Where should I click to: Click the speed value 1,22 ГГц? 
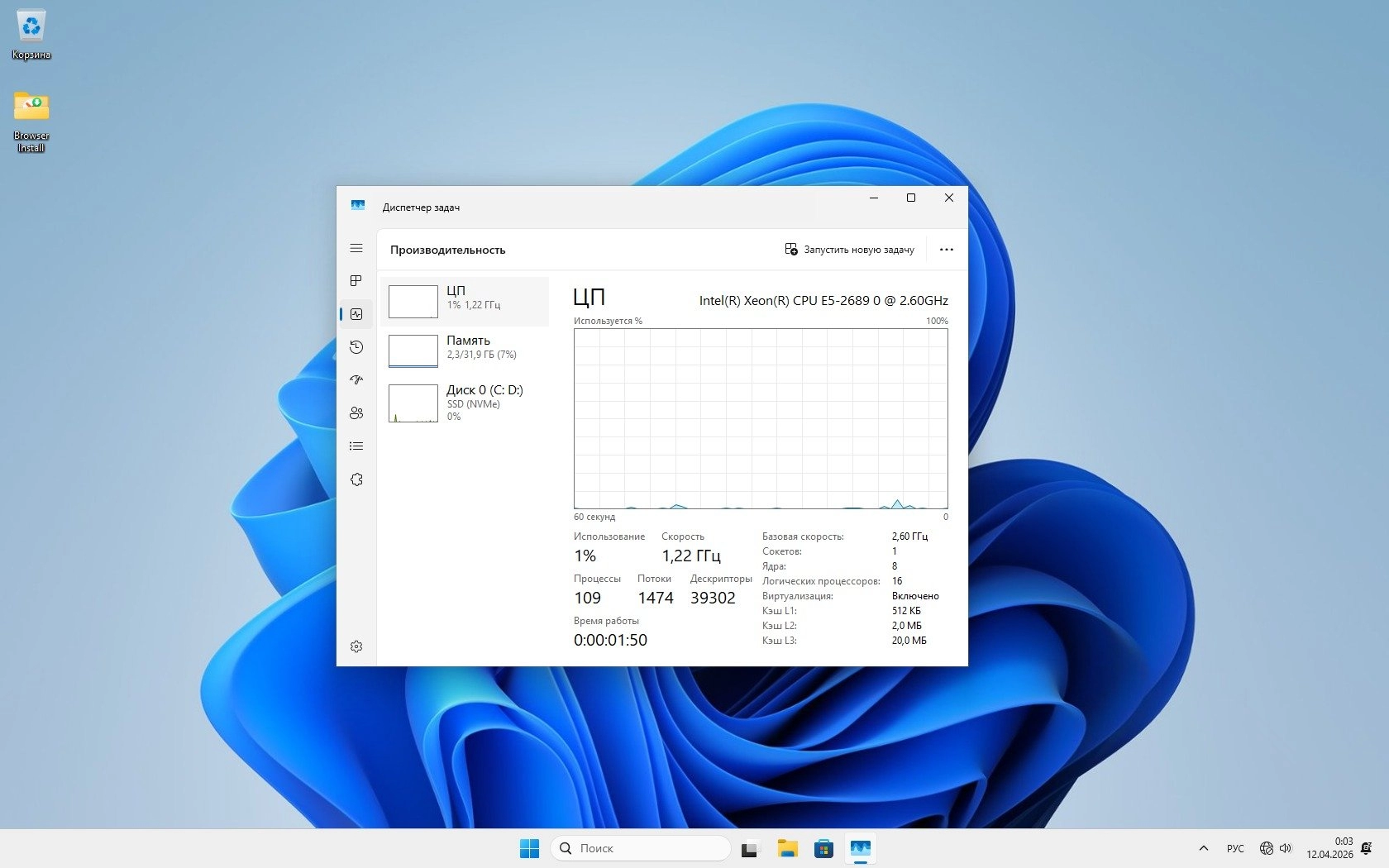[691, 556]
